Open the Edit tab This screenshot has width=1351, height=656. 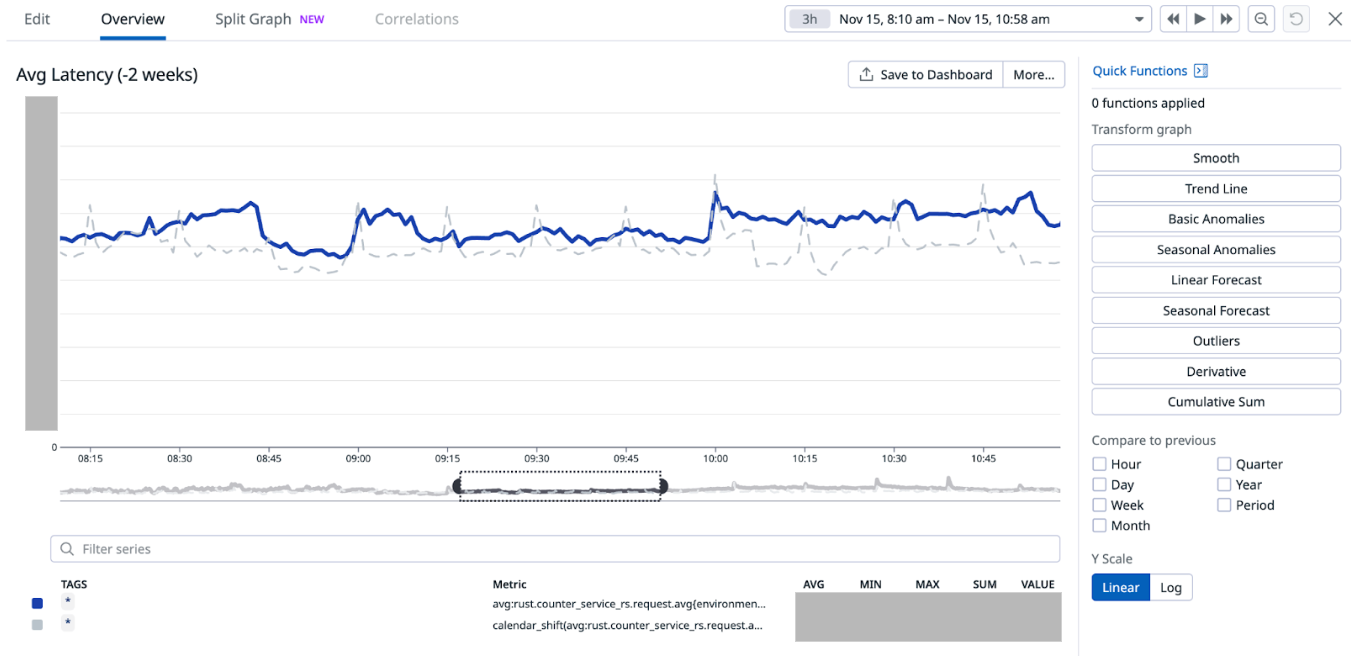point(37,19)
